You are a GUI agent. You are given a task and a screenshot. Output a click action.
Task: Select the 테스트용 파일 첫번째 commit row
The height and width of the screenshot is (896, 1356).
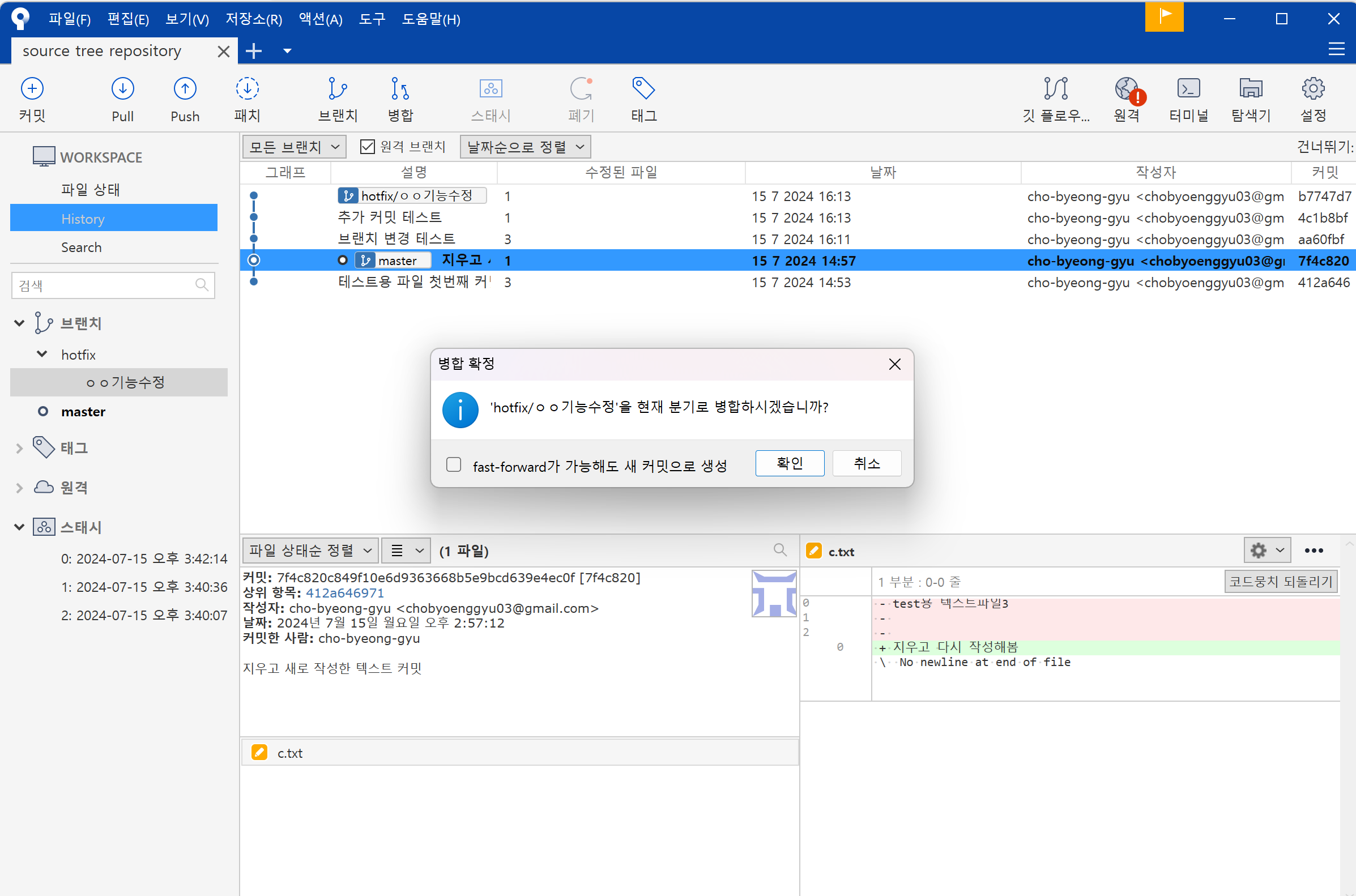point(798,282)
